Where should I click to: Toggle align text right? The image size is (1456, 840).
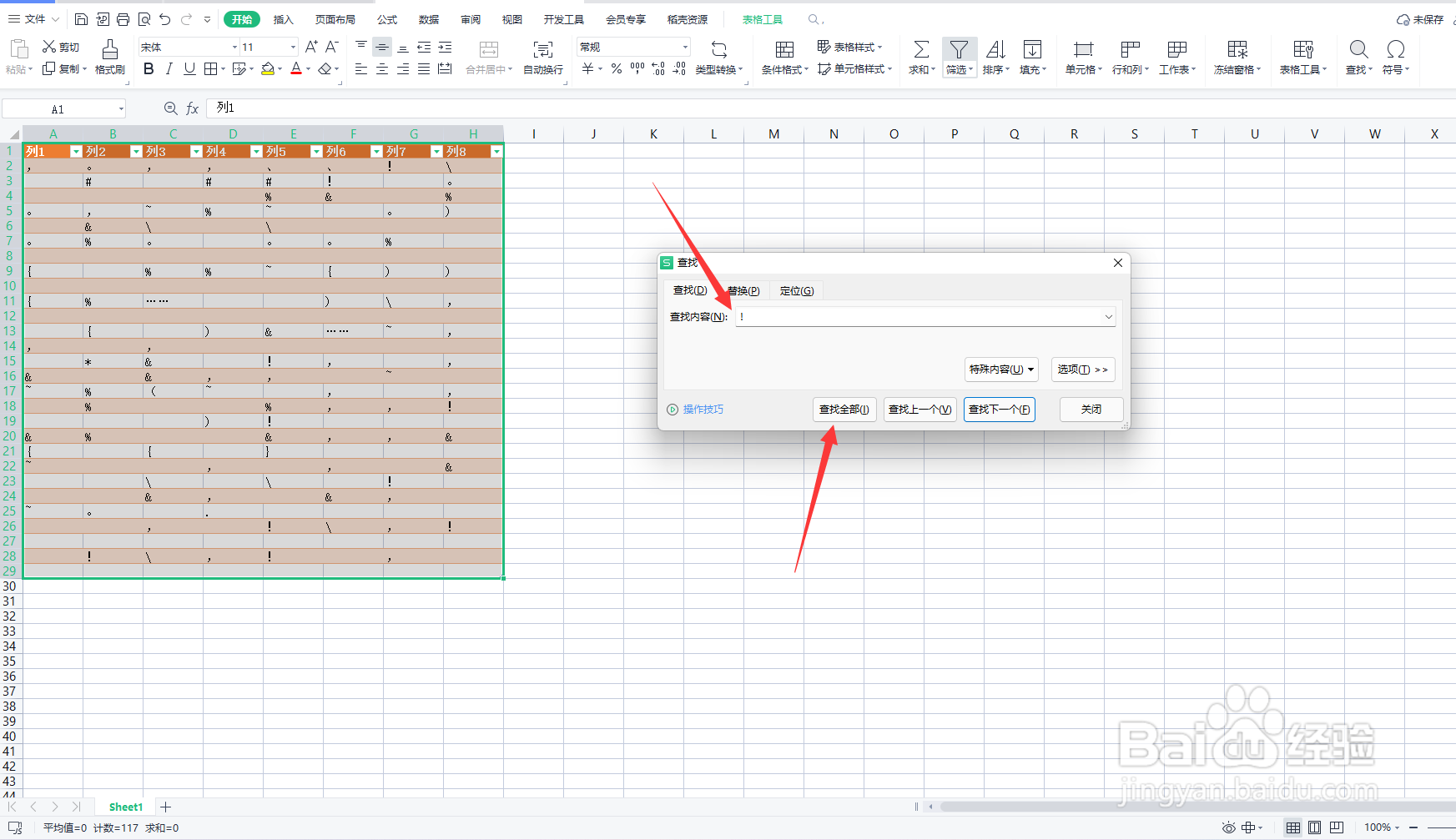402,68
